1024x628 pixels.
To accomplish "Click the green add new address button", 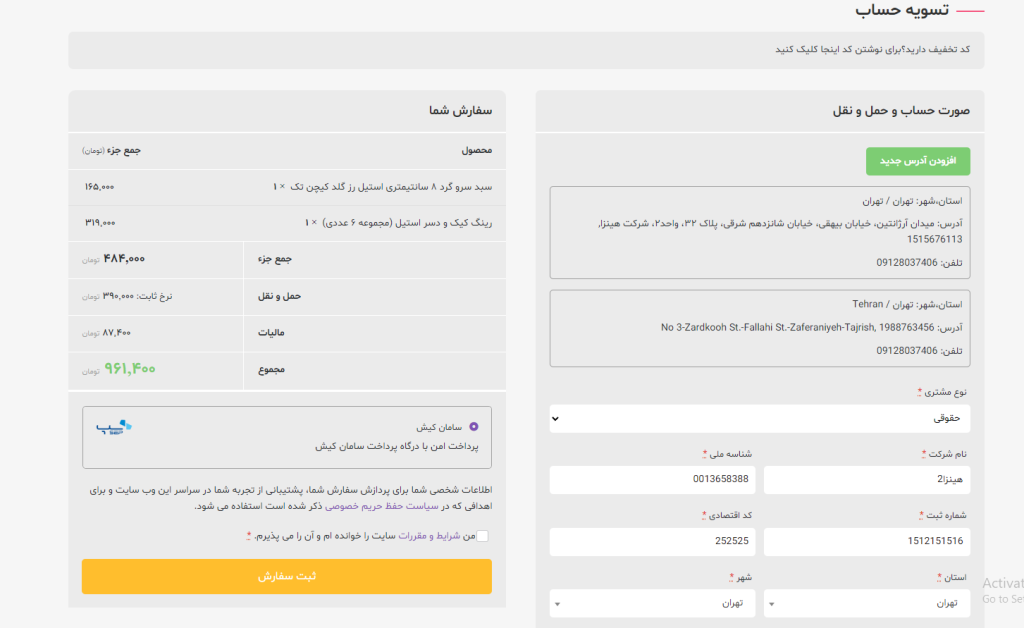I will click(x=917, y=161).
